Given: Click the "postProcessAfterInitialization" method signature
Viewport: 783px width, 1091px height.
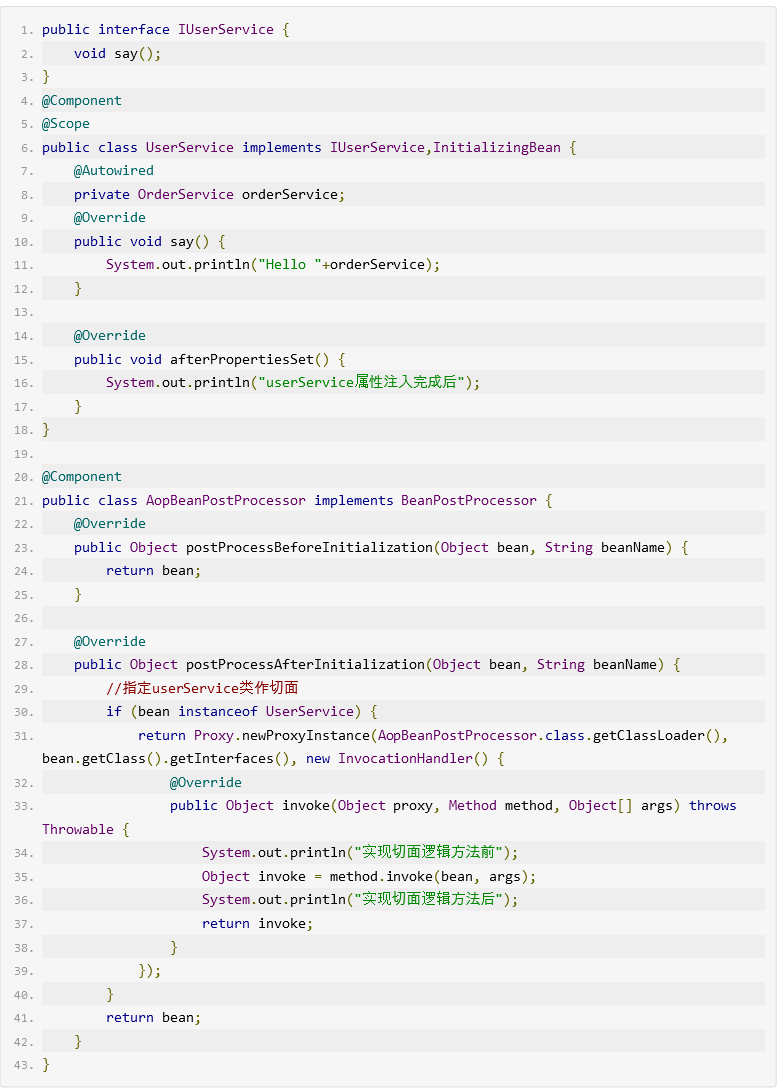Looking at the screenshot, I should pos(377,664).
